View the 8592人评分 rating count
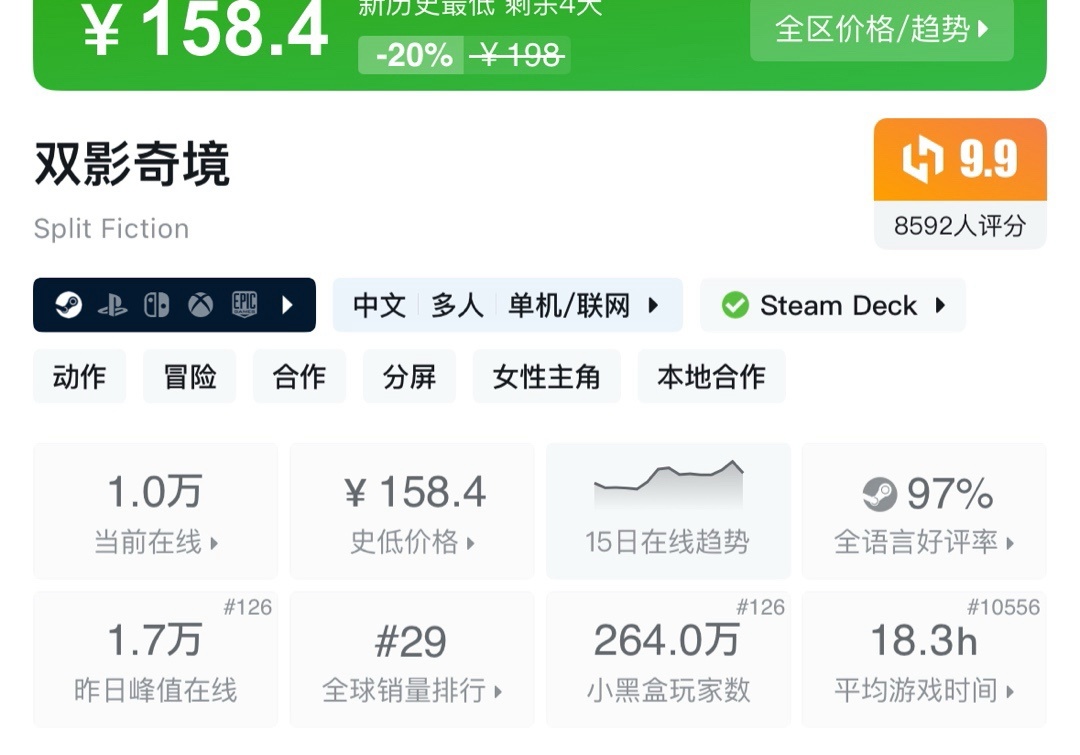This screenshot has height=755, width=1080. pyautogui.click(x=960, y=225)
